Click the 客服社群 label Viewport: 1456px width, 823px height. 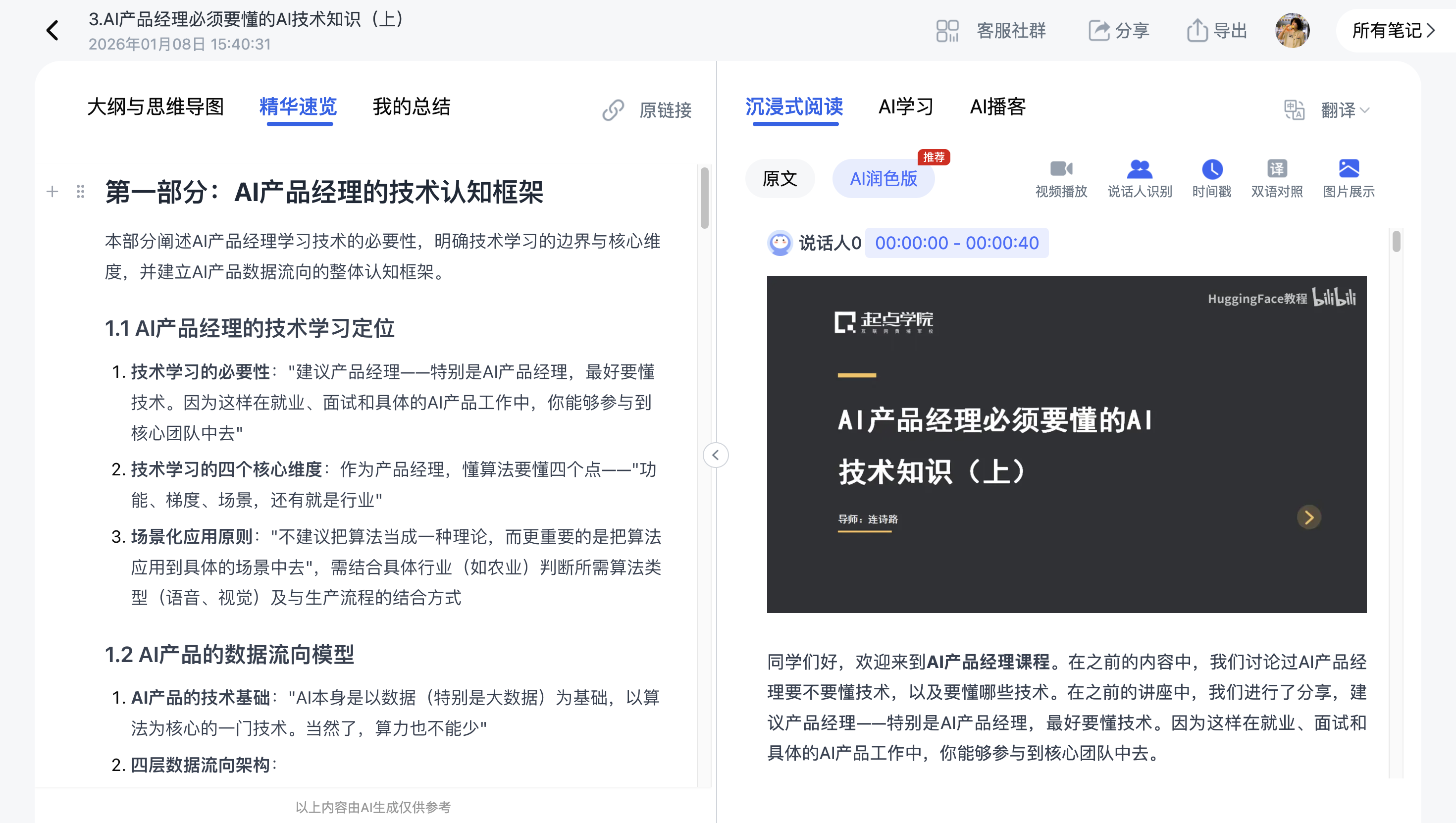[1011, 31]
